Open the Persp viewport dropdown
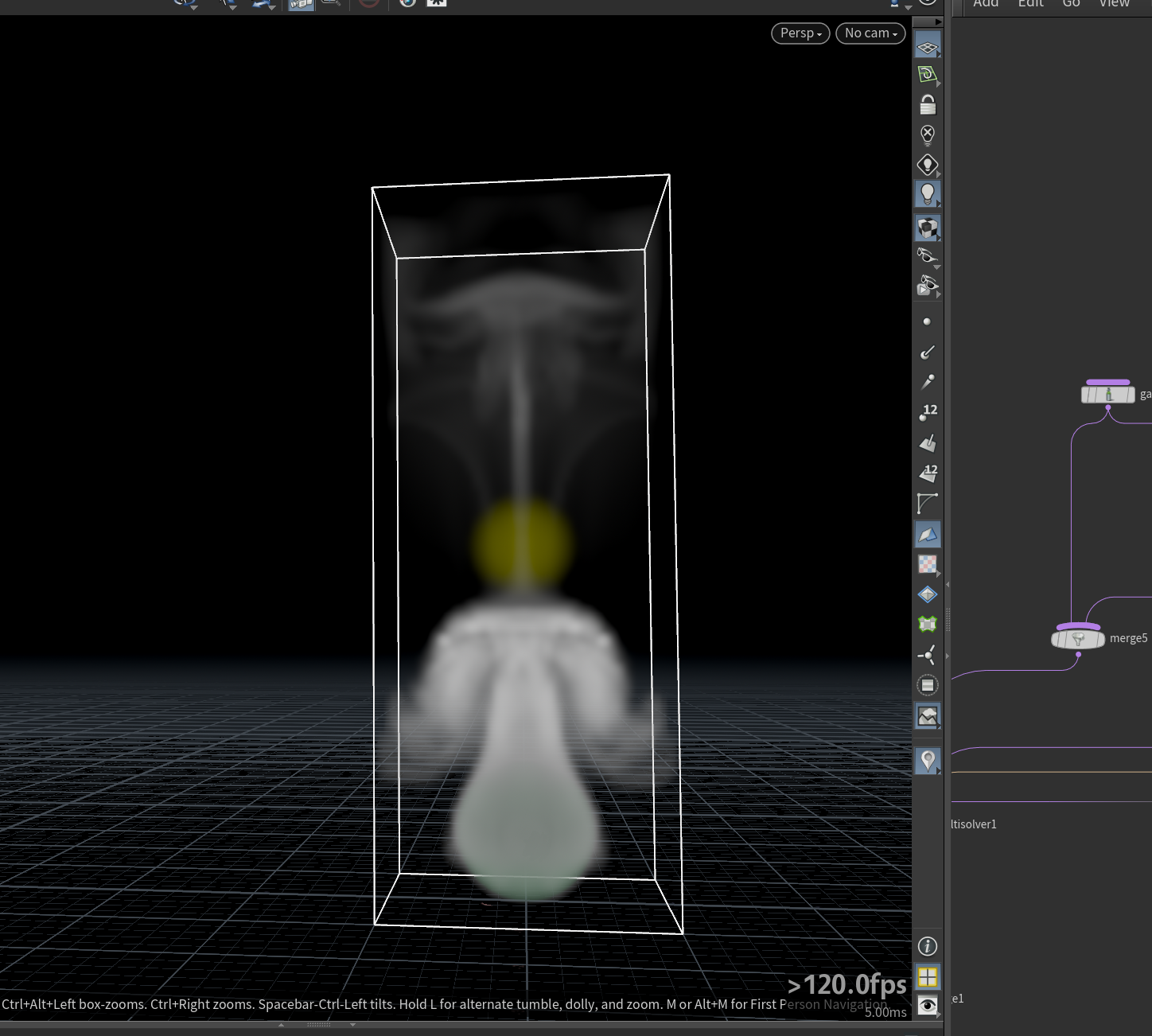This screenshot has height=1036, width=1152. [x=800, y=33]
